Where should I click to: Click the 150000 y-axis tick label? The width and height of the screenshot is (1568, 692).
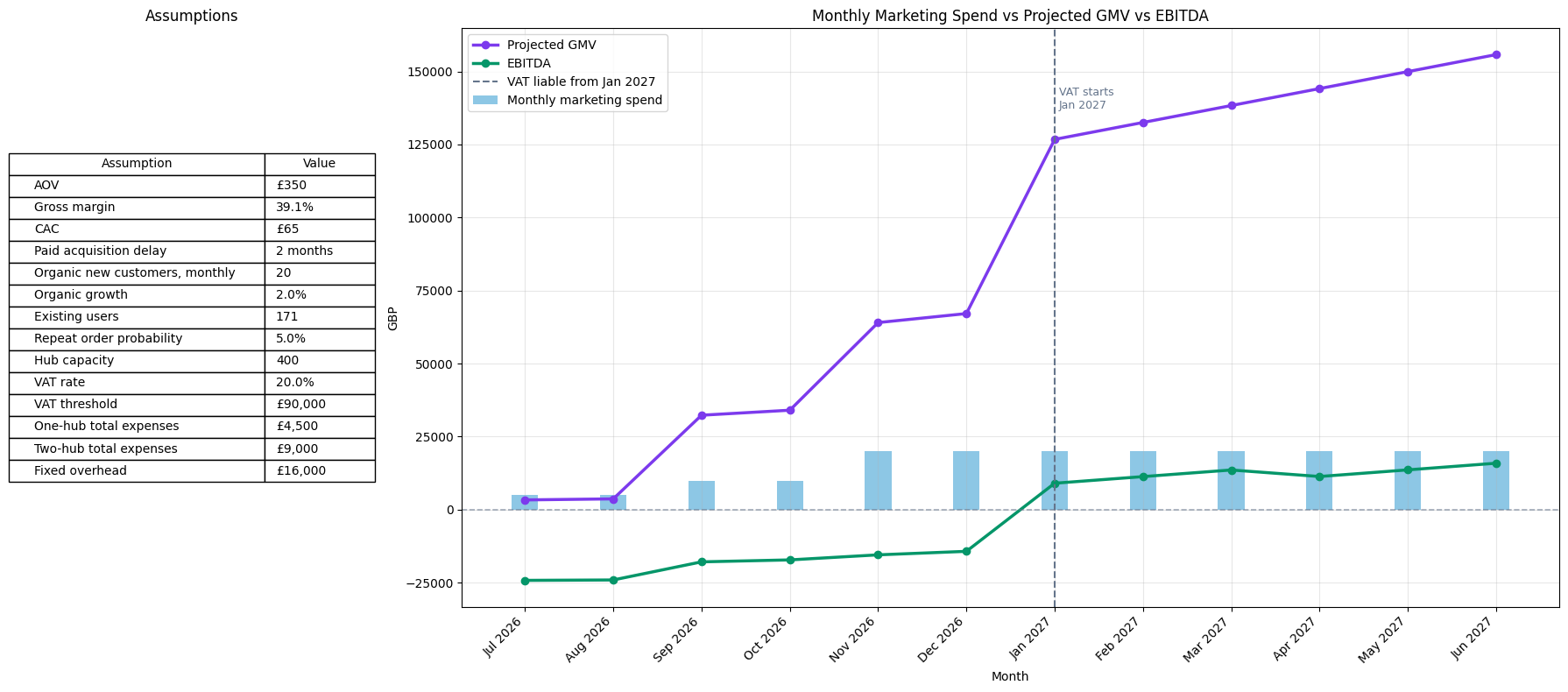click(430, 72)
